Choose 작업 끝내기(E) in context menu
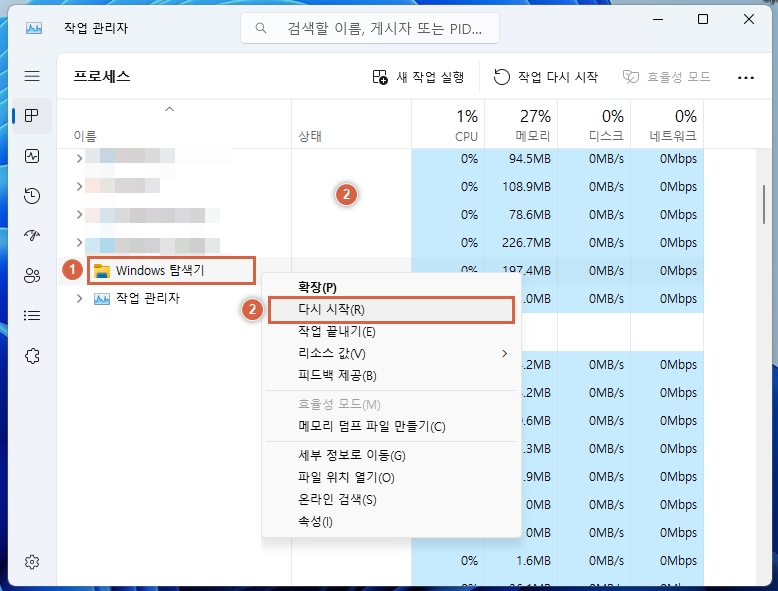The height and width of the screenshot is (591, 778). tap(391, 331)
